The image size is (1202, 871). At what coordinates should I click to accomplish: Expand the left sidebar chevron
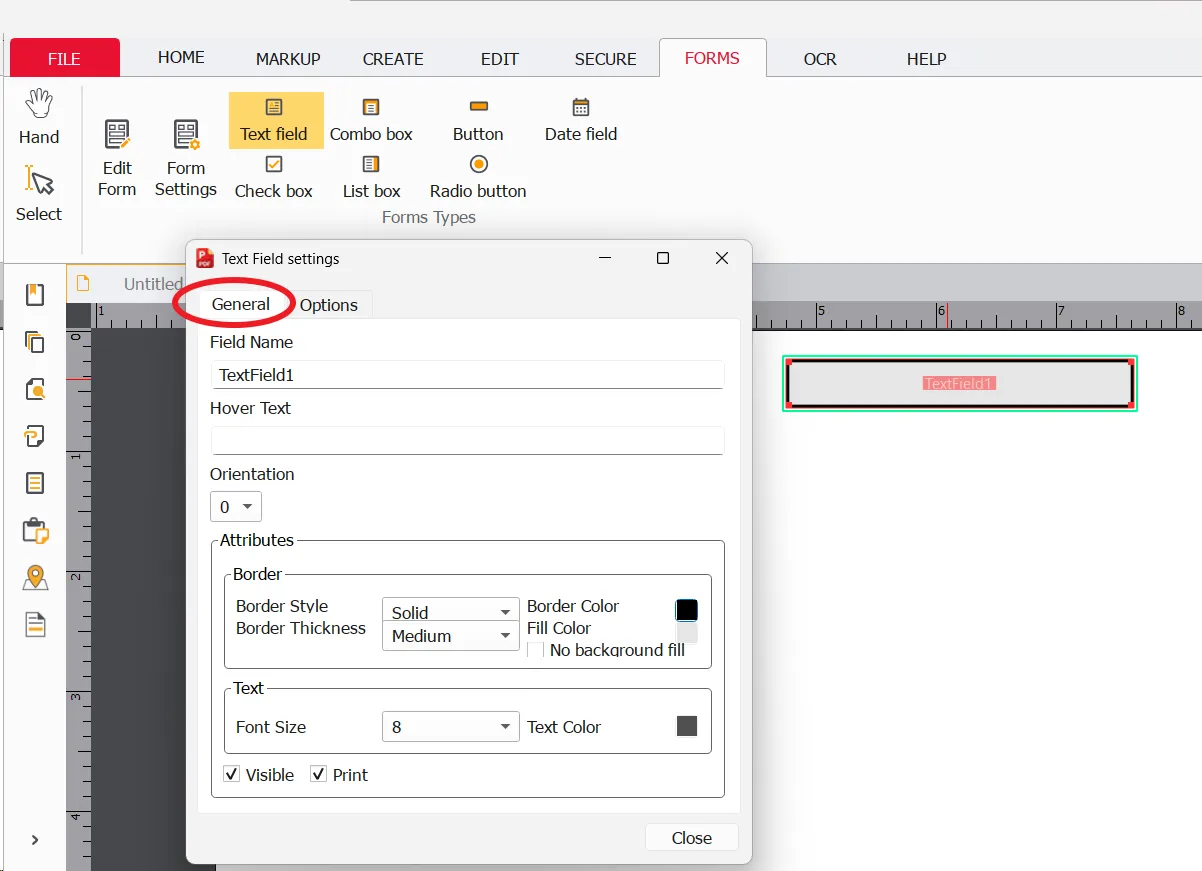[35, 840]
